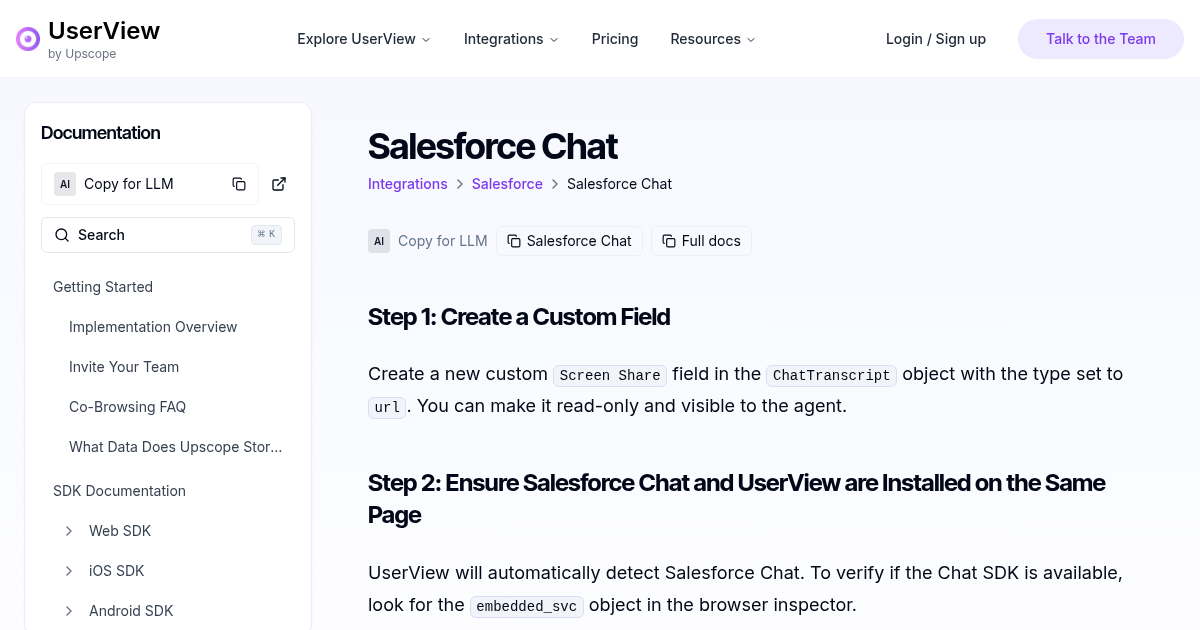Open Invite Your Team doc page

tap(124, 367)
